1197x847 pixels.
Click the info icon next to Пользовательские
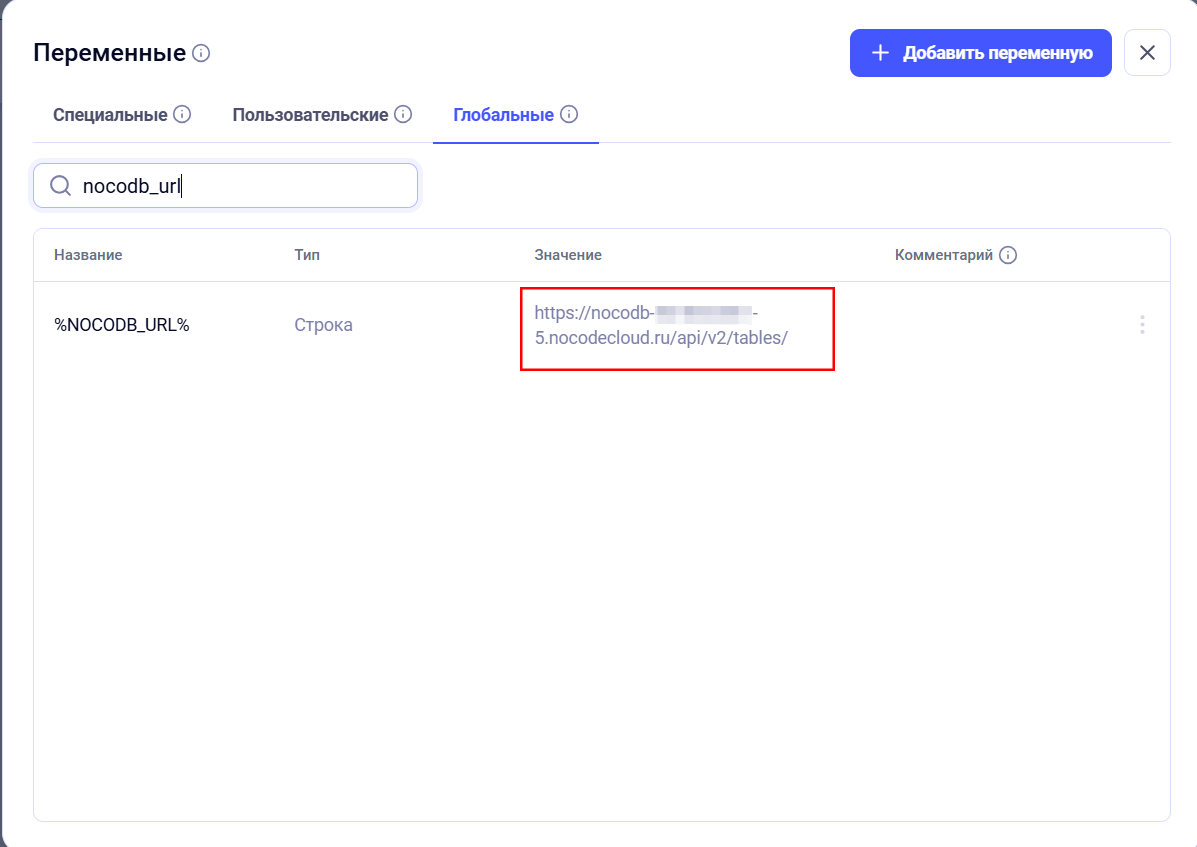coord(403,115)
